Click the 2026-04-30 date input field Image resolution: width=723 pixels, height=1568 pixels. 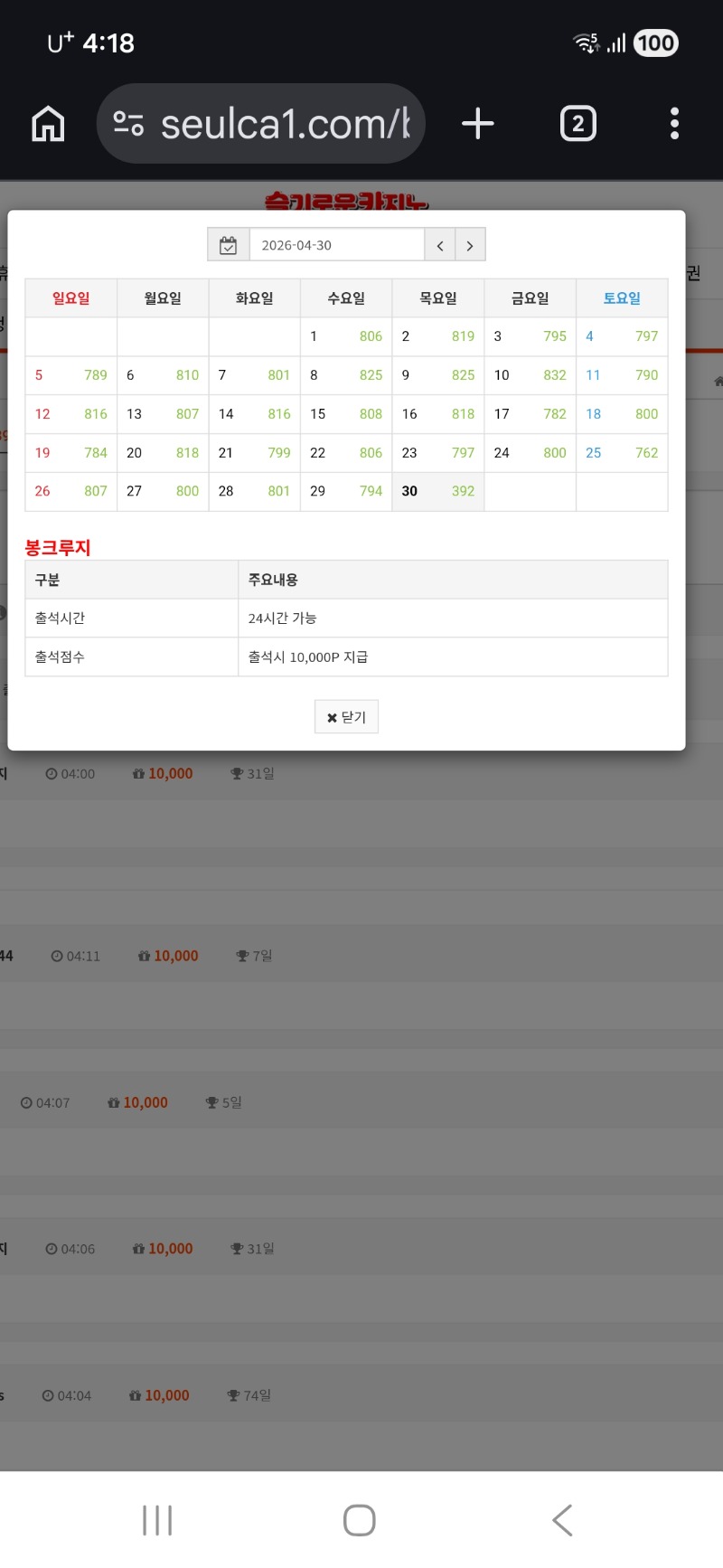pos(336,245)
